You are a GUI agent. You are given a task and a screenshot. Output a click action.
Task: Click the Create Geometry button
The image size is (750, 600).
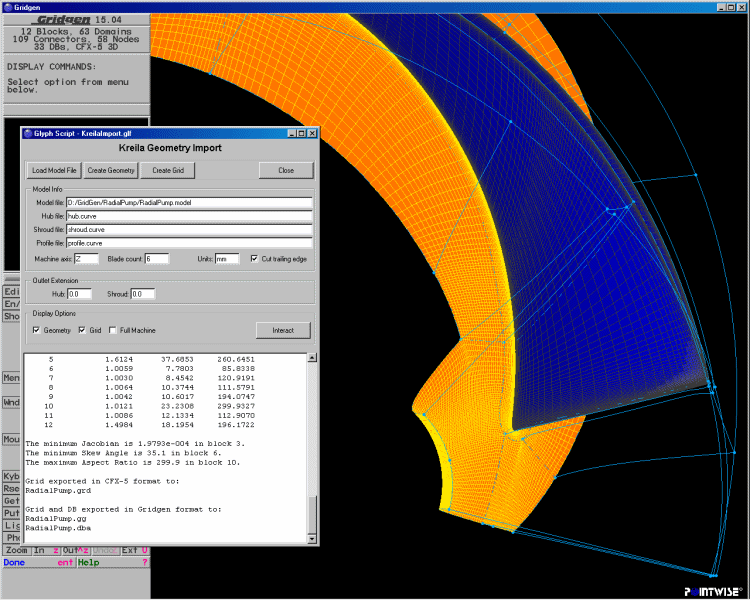pos(111,170)
